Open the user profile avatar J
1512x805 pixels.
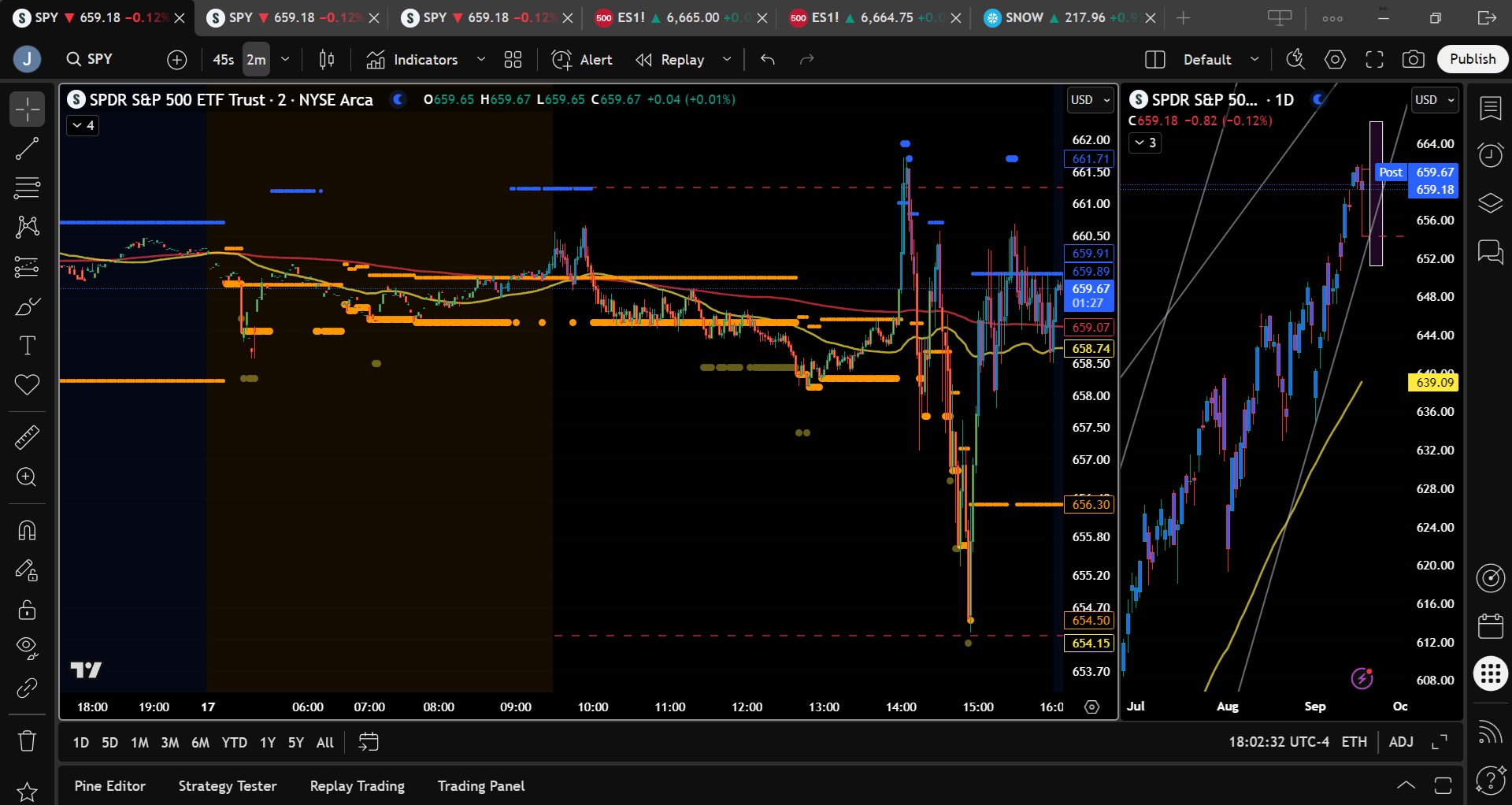27,59
